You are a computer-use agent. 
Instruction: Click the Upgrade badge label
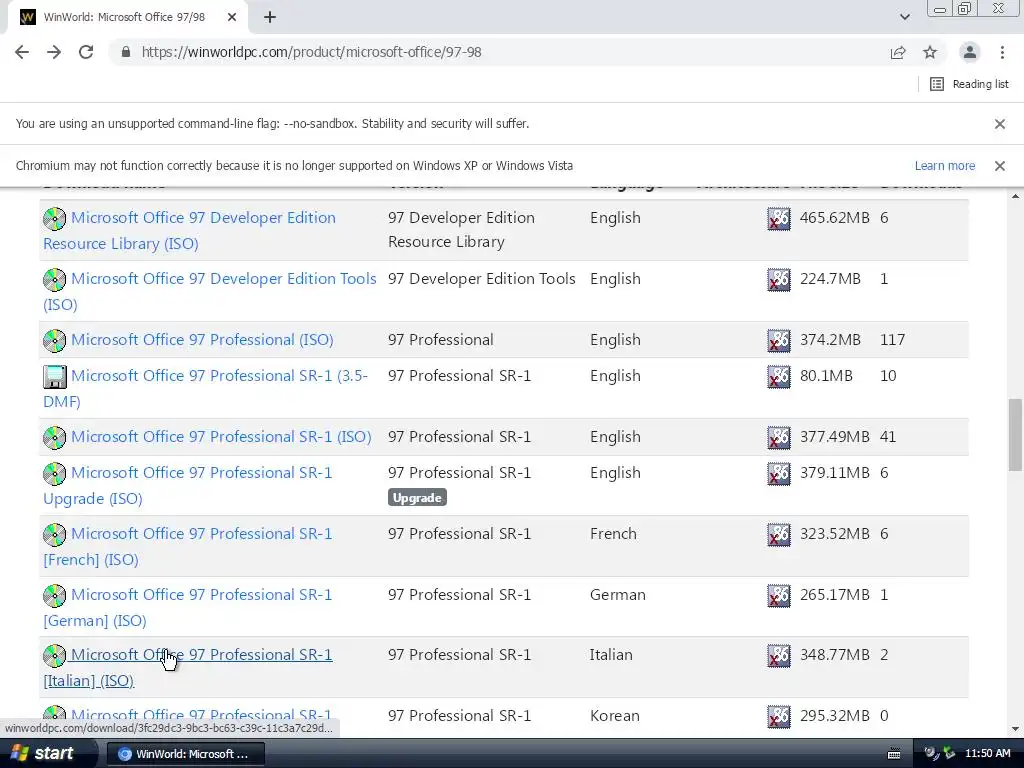click(417, 498)
